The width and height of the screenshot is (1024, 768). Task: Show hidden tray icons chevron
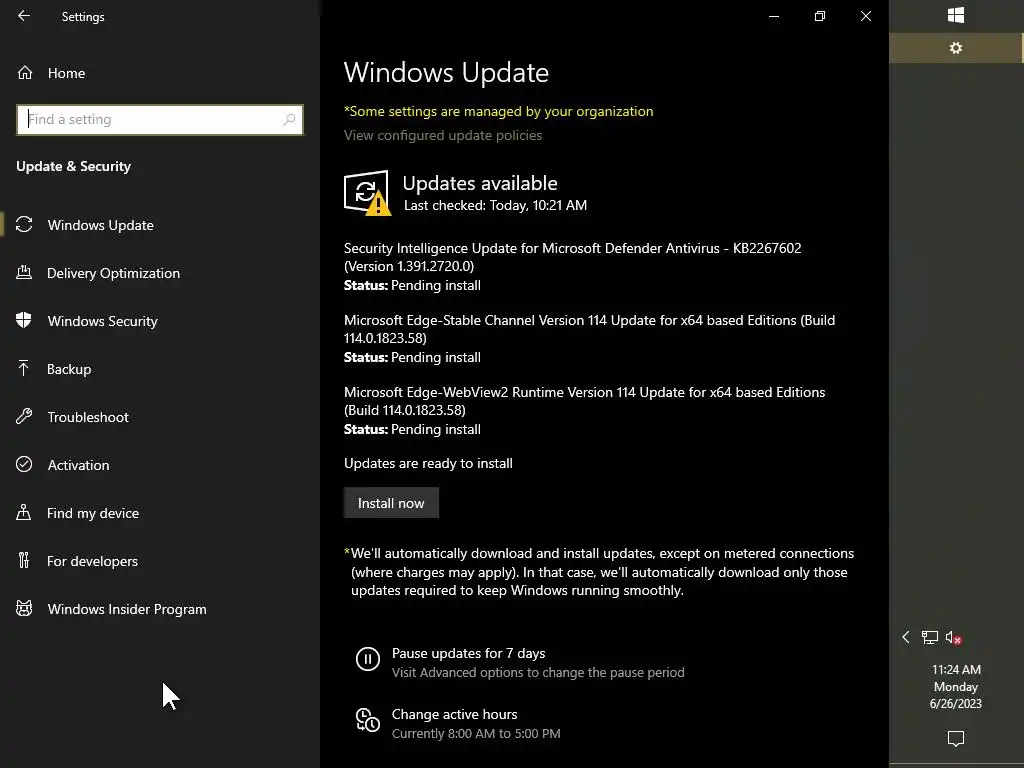(x=906, y=637)
